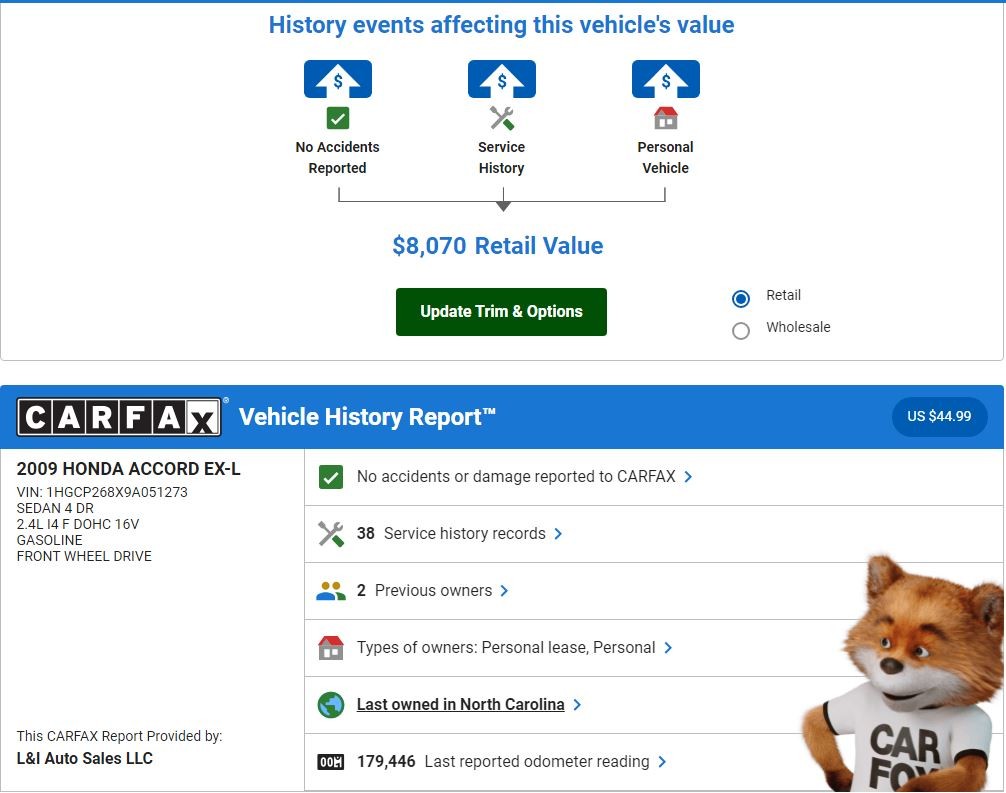Click the VIN 1HGCP268X9A051273 text
This screenshot has width=1006, height=793.
(x=102, y=492)
